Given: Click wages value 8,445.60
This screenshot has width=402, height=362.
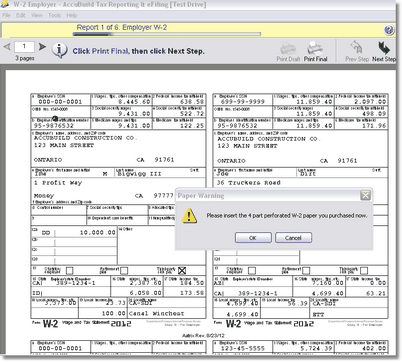Looking at the screenshot, I should [x=134, y=102].
